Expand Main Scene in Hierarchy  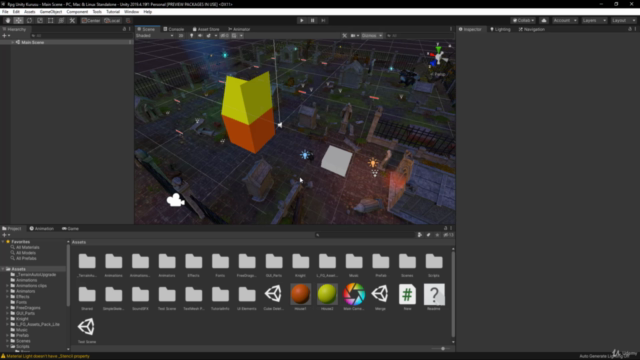(x=13, y=42)
